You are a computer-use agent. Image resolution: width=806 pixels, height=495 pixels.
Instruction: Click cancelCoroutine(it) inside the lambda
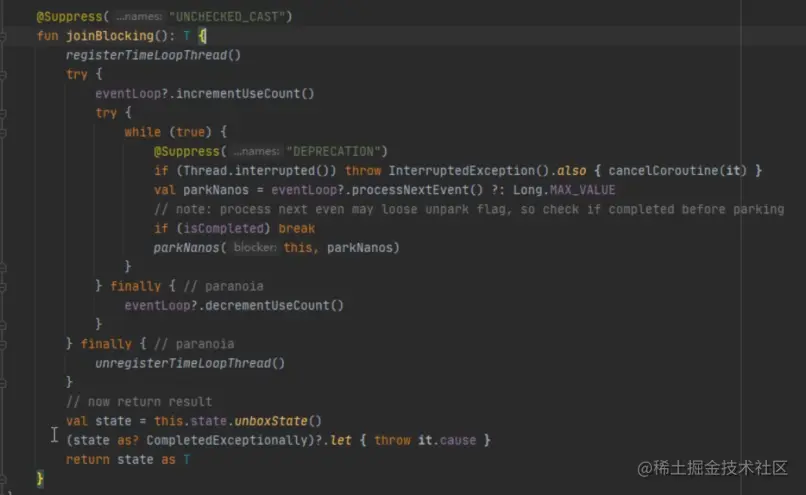coord(677,171)
